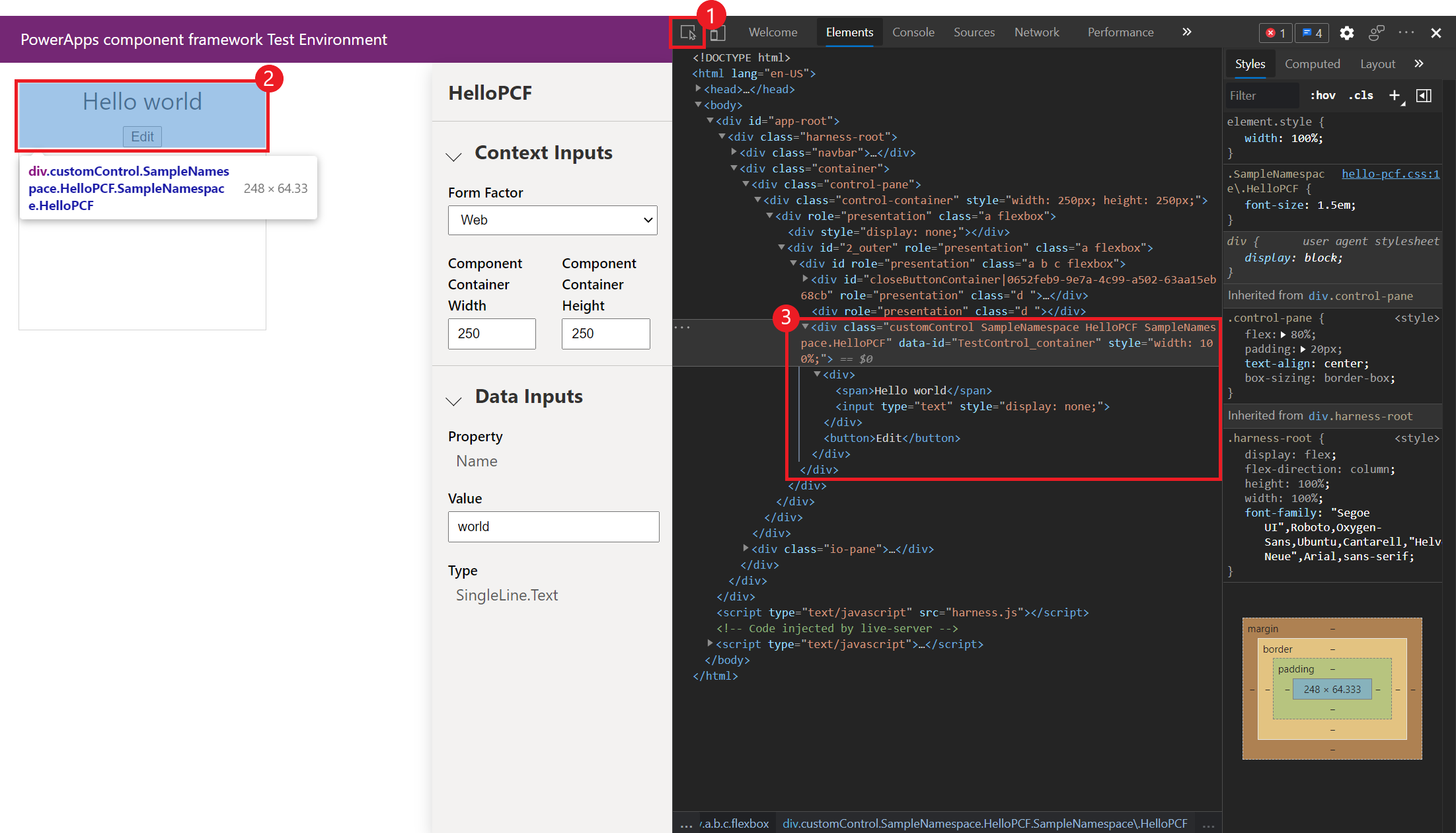
Task: Switch to the Console tab
Action: 913,32
